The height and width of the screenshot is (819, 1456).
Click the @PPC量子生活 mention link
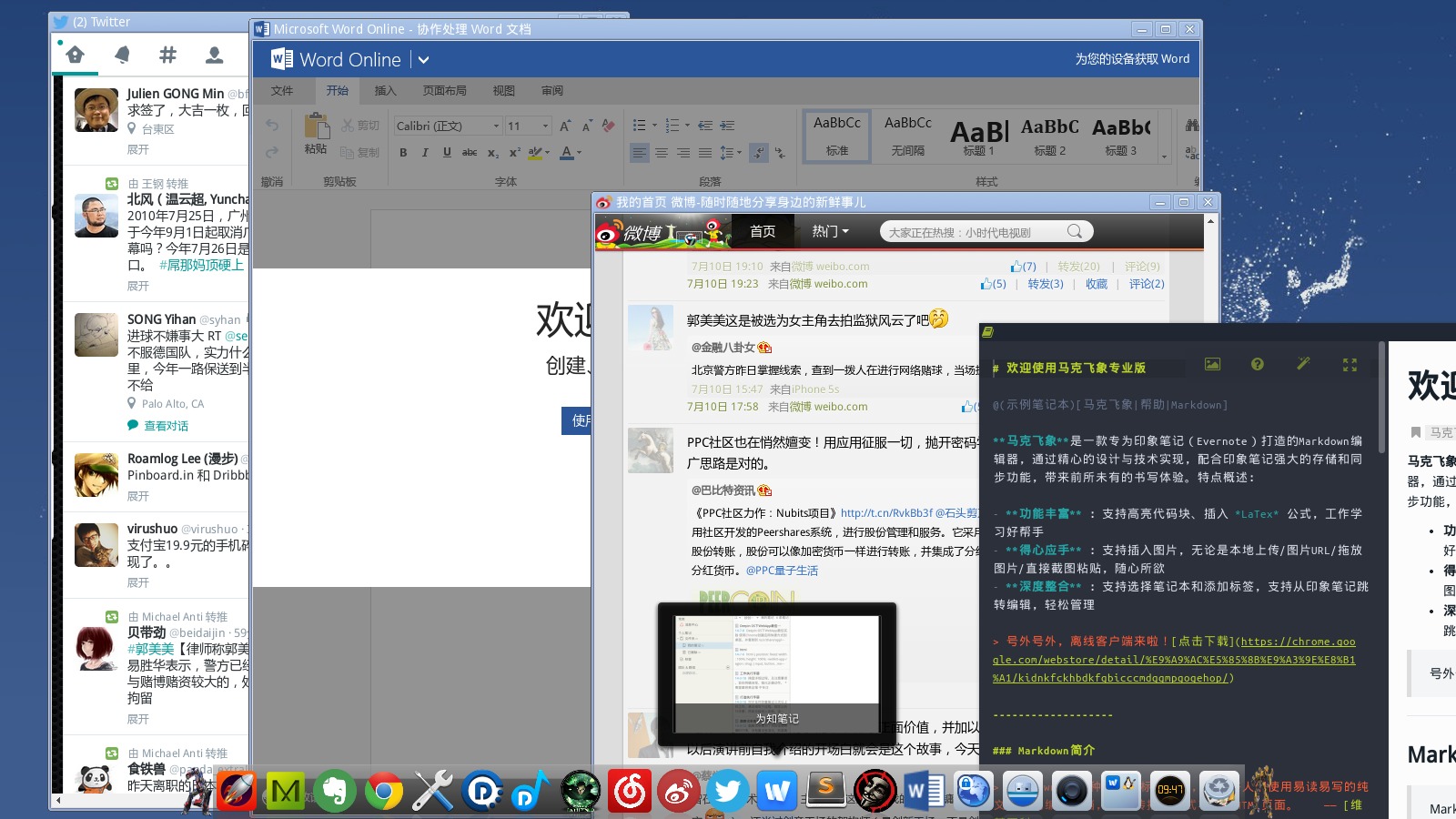click(782, 571)
